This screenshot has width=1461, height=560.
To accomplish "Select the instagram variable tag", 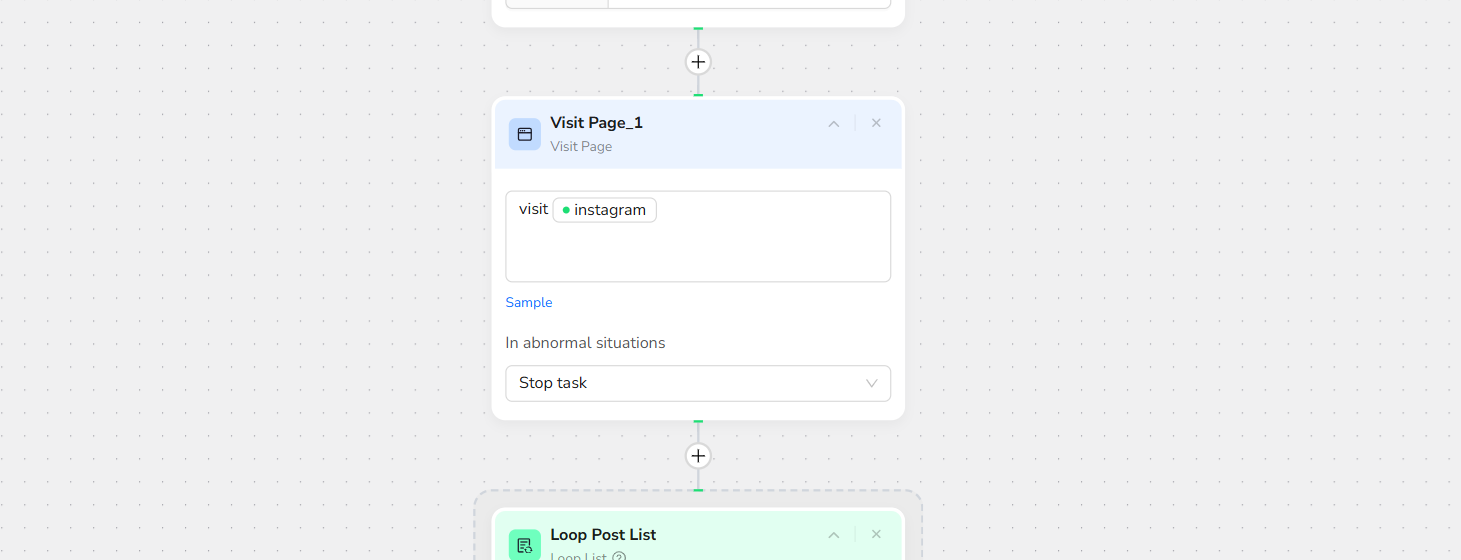I will point(605,210).
